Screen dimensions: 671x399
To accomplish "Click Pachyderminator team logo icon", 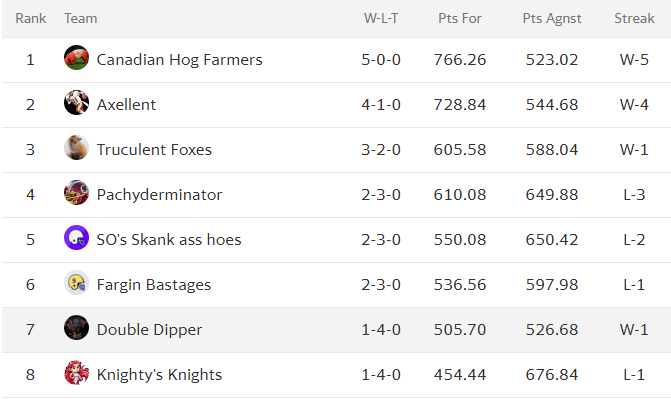I will [x=77, y=193].
